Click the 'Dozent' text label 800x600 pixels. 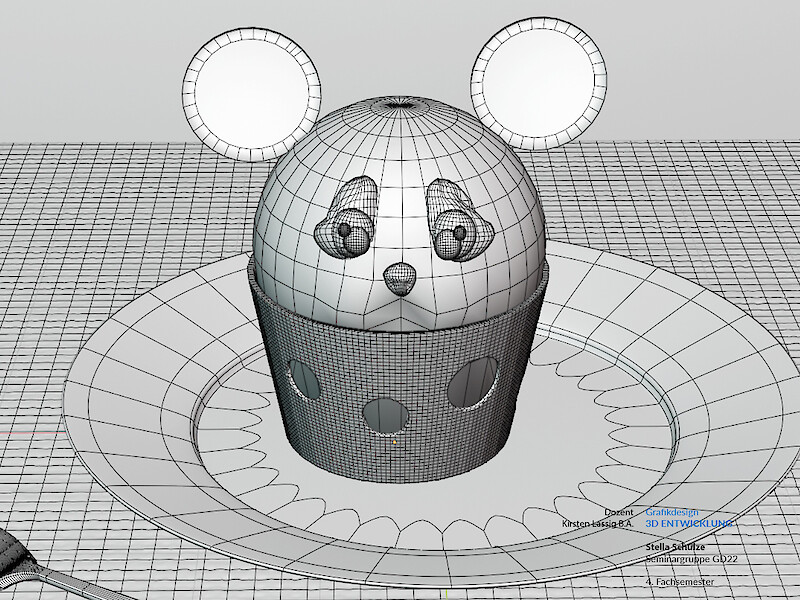pos(618,512)
